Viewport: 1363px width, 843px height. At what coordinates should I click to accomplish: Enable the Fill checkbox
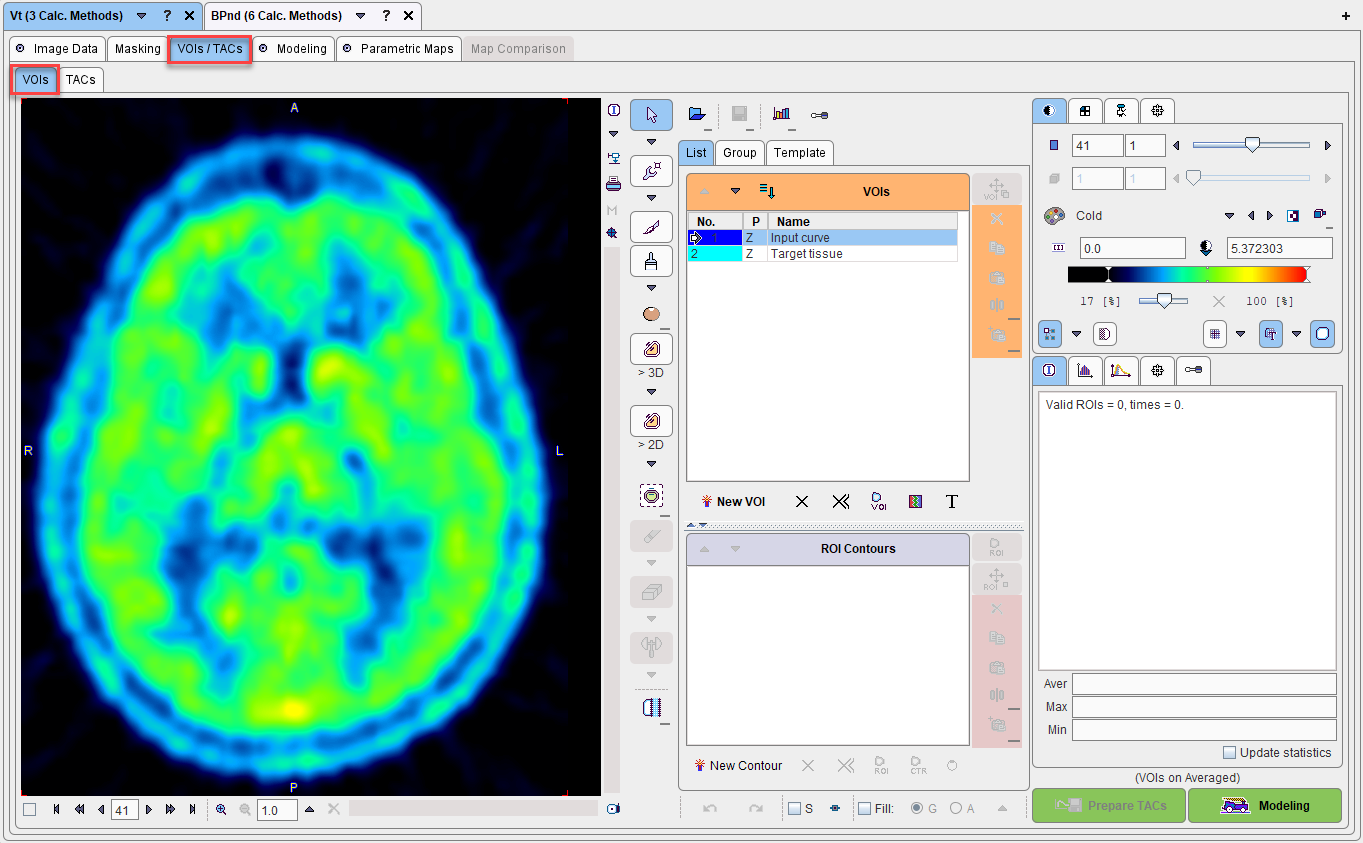(x=864, y=809)
